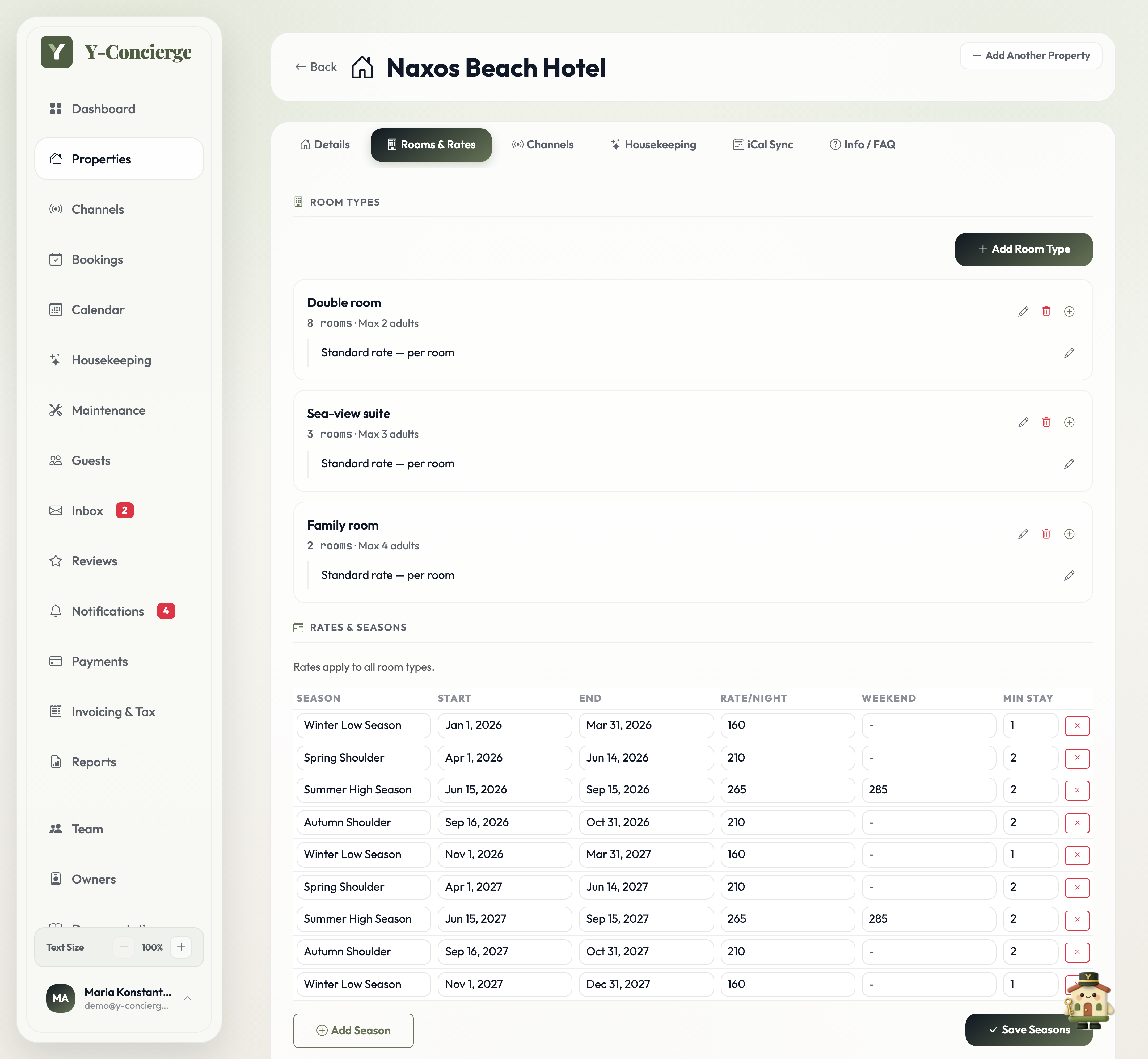
Task: Delete the Sea-view suite trash icon
Action: click(x=1046, y=422)
